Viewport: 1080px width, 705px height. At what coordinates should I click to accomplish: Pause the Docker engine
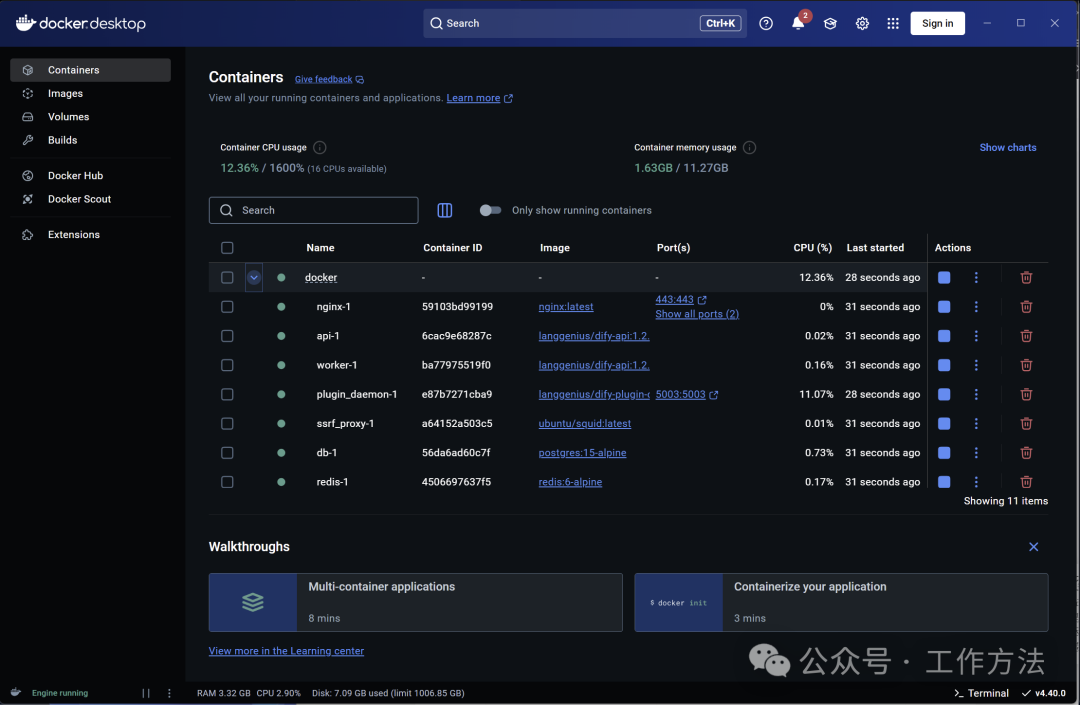[x=146, y=693]
